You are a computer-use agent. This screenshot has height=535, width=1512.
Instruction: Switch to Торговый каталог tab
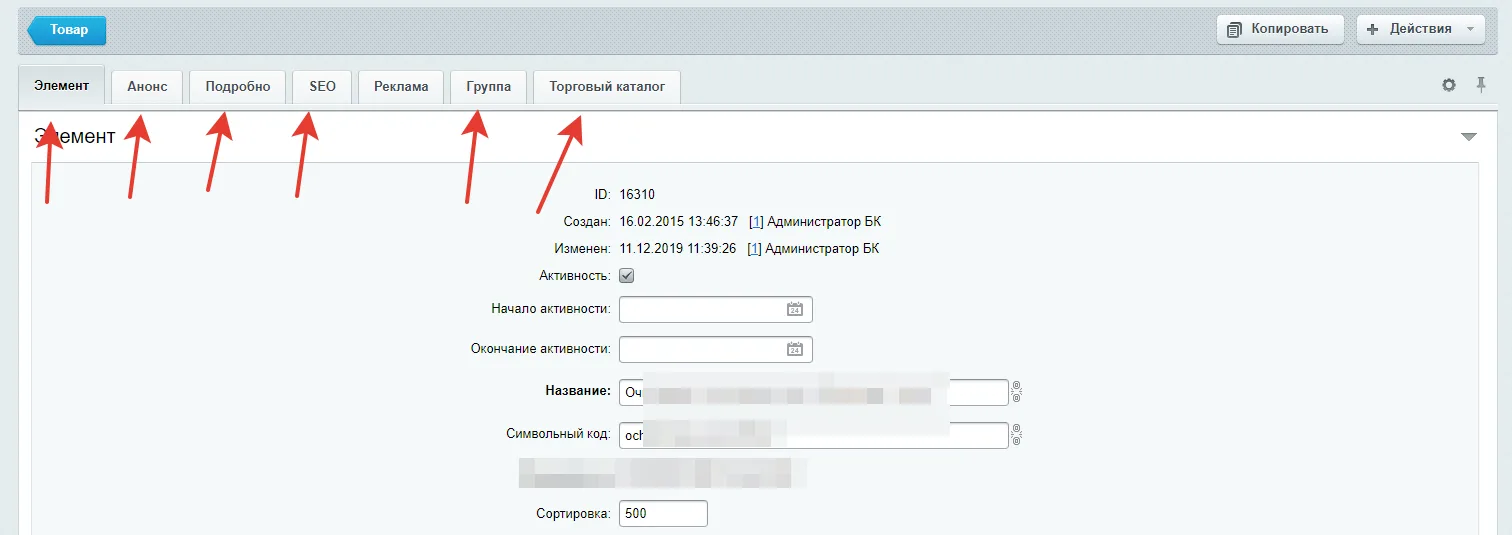[607, 87]
